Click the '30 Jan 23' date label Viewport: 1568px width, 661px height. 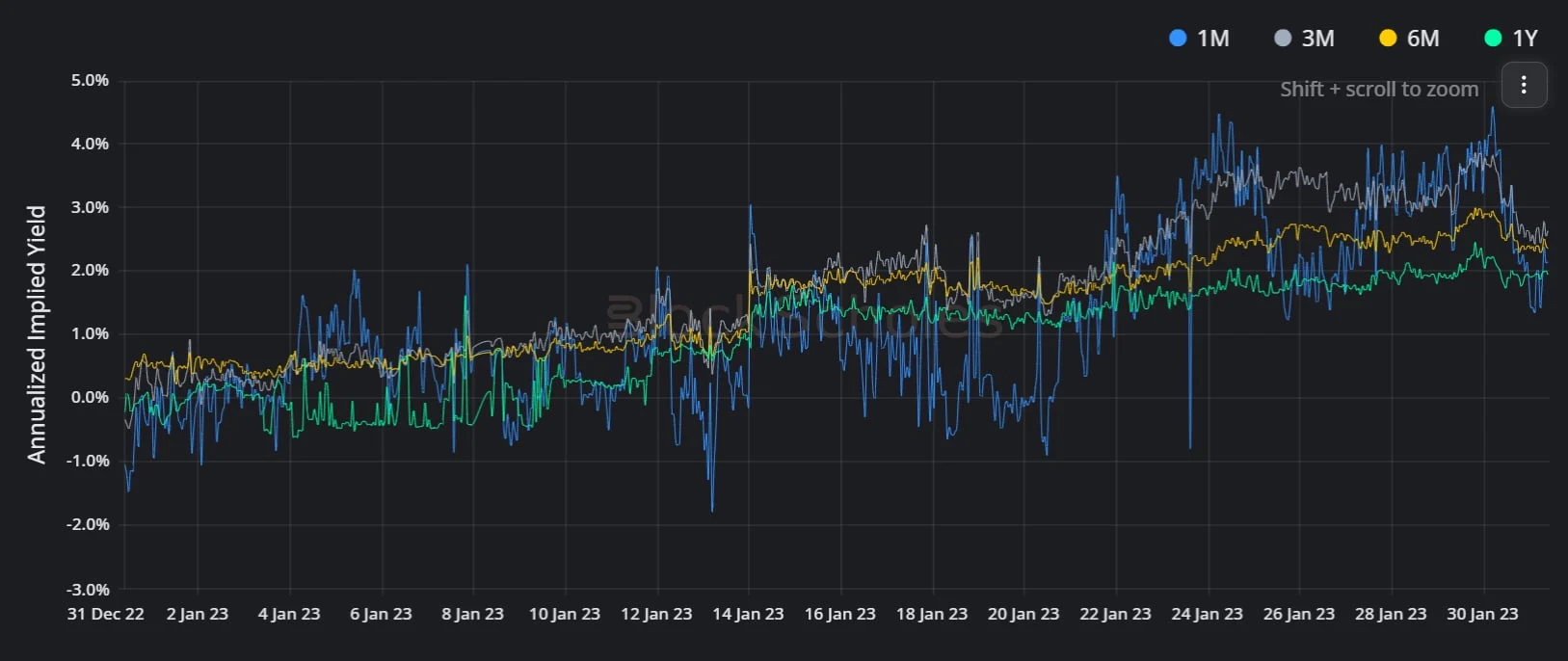pyautogui.click(x=1482, y=614)
